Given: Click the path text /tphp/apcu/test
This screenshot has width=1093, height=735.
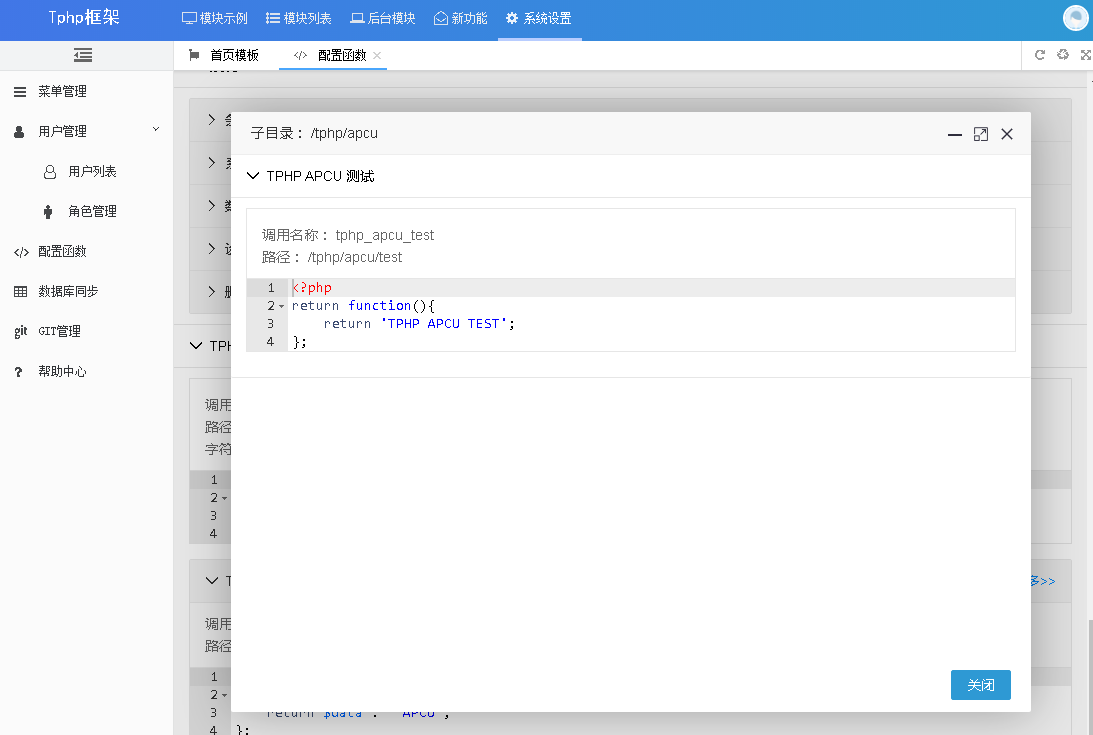Looking at the screenshot, I should (x=355, y=257).
